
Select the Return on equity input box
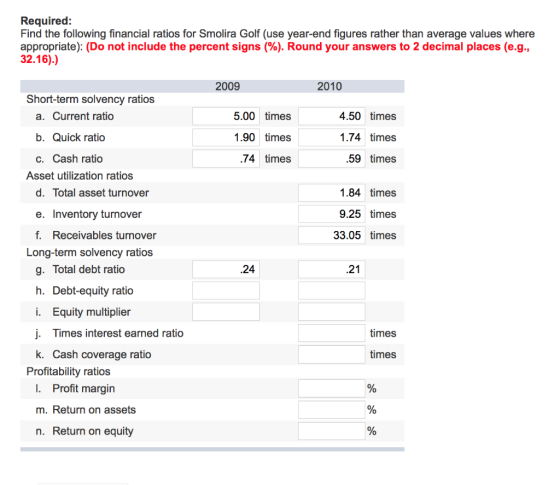tap(332, 431)
